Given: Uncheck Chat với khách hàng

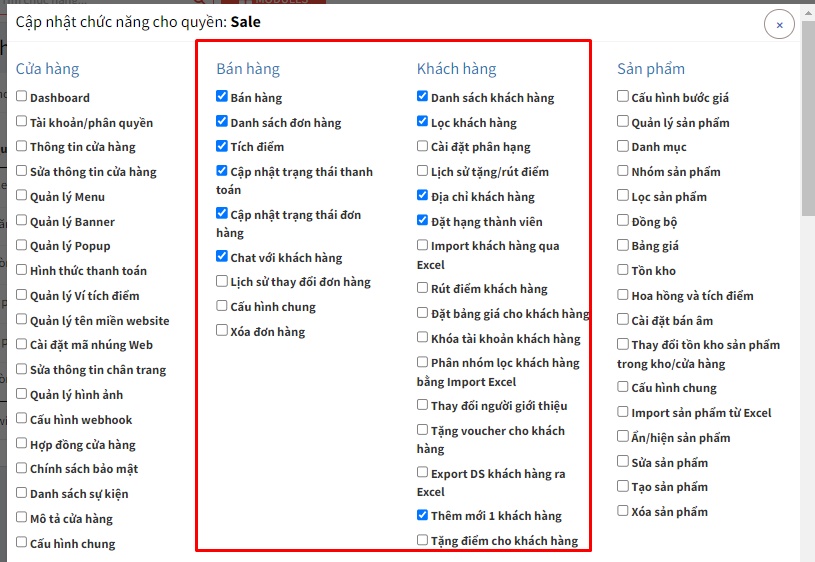Looking at the screenshot, I should pyautogui.click(x=222, y=257).
